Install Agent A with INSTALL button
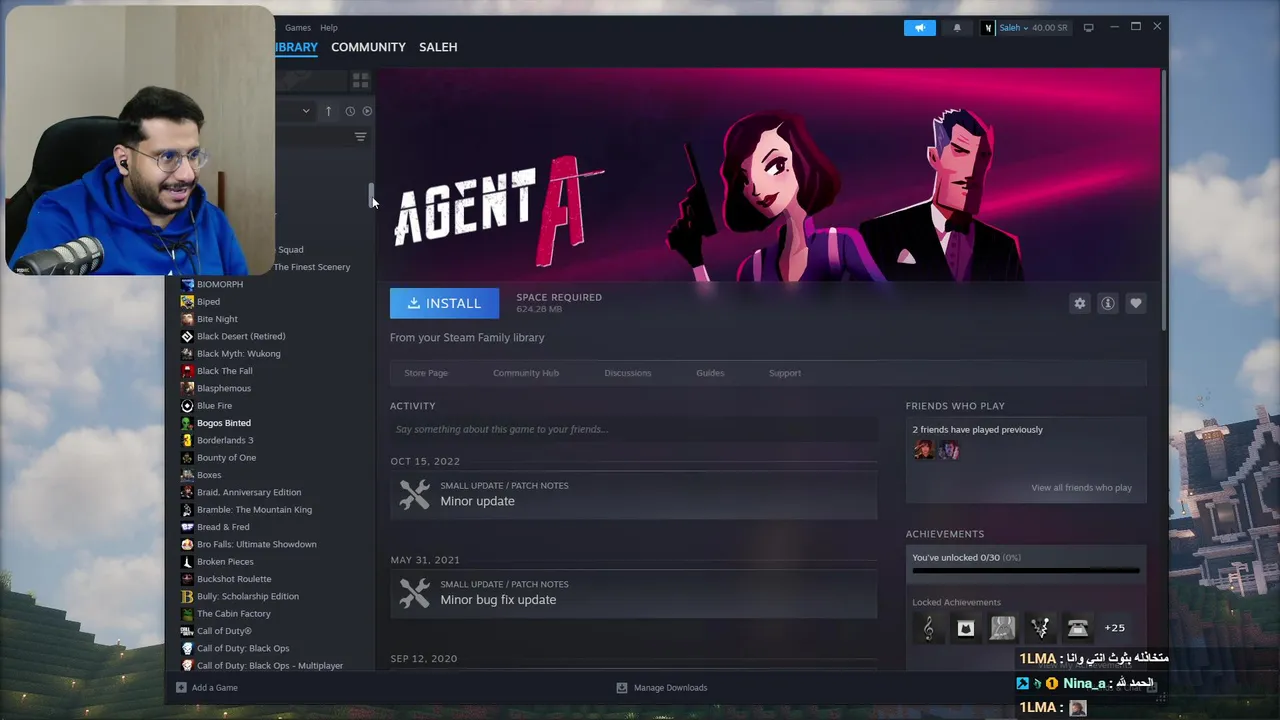 [444, 303]
